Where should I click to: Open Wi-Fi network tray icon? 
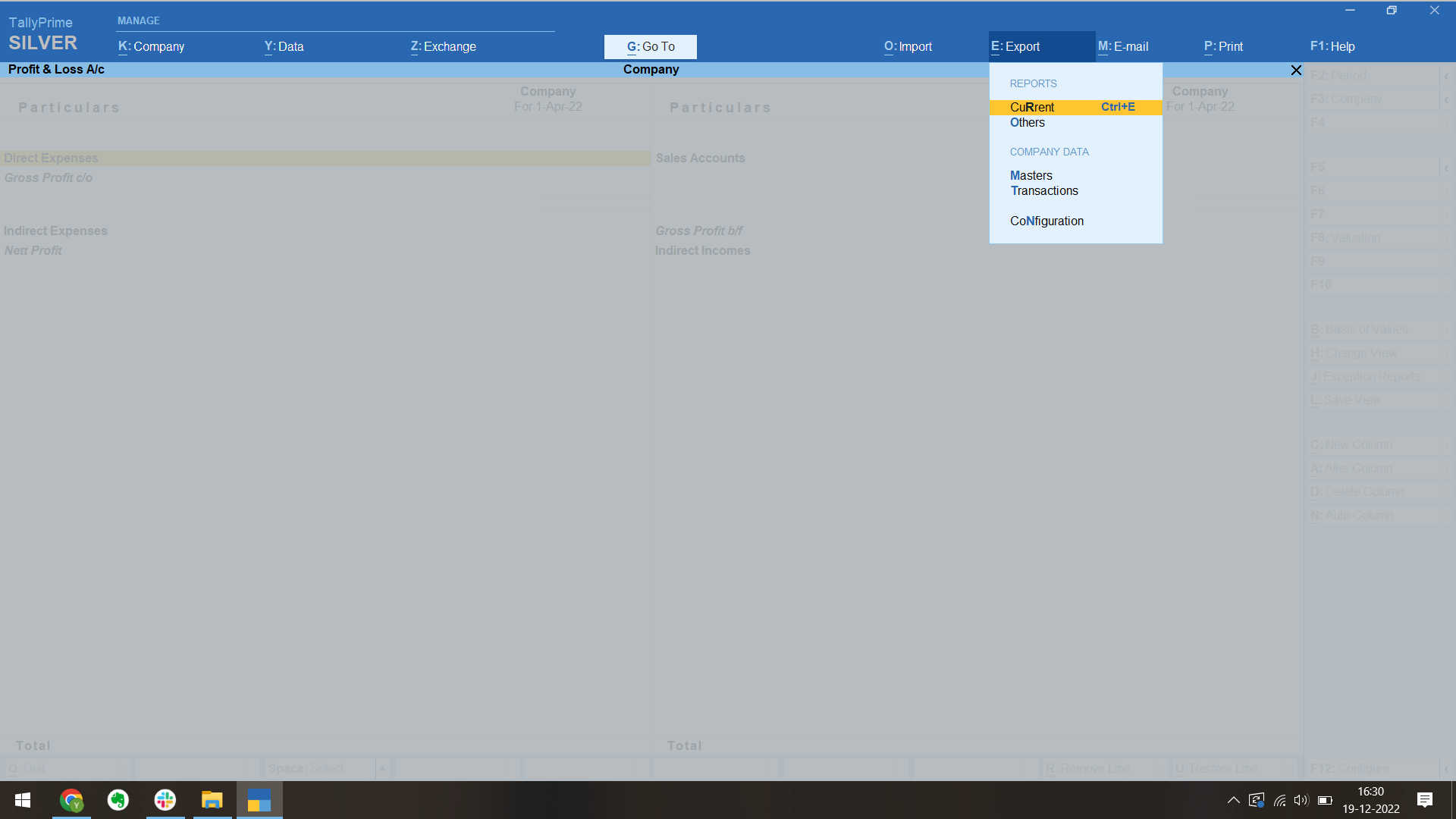[x=1279, y=800]
